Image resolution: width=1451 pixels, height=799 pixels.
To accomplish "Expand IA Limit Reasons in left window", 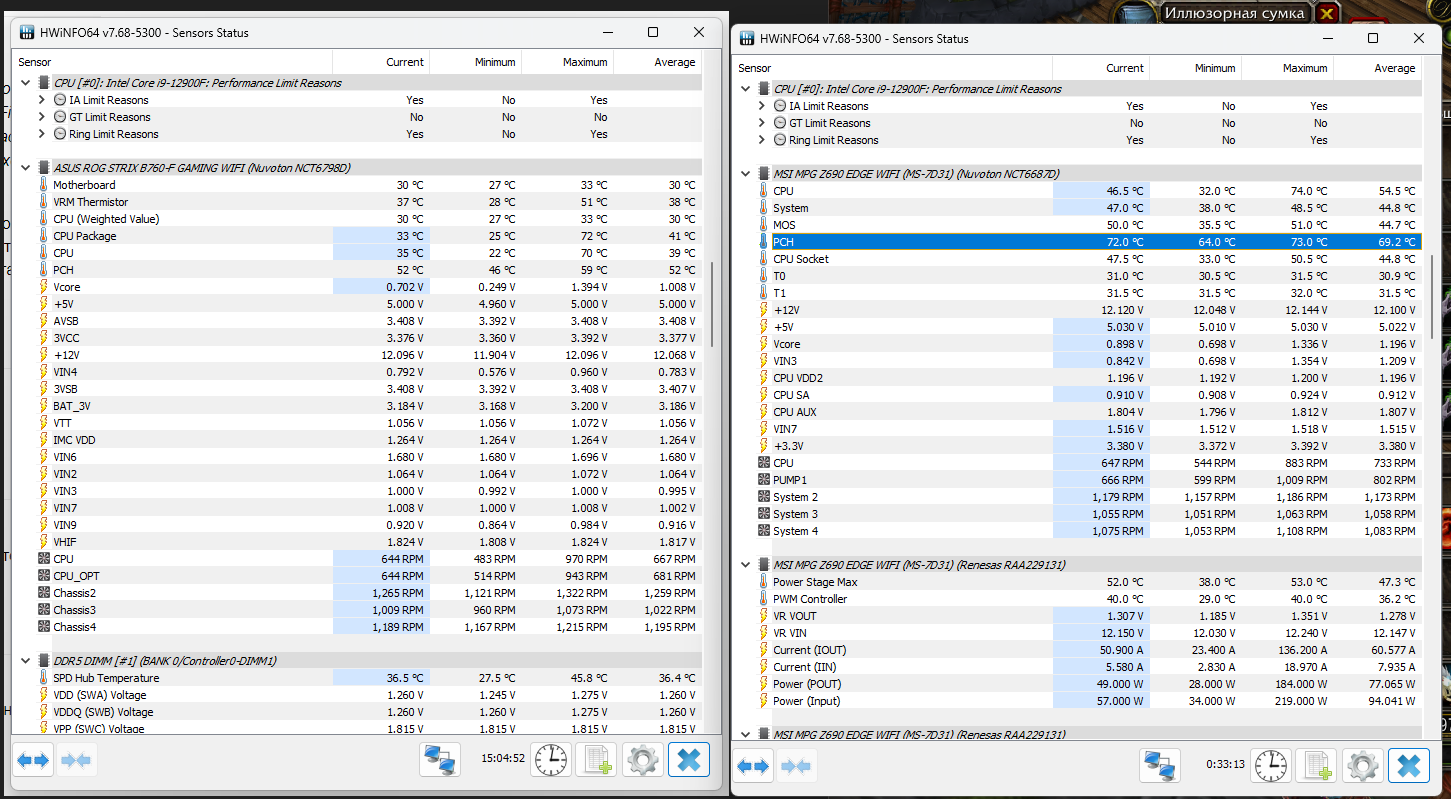I will tap(41, 100).
